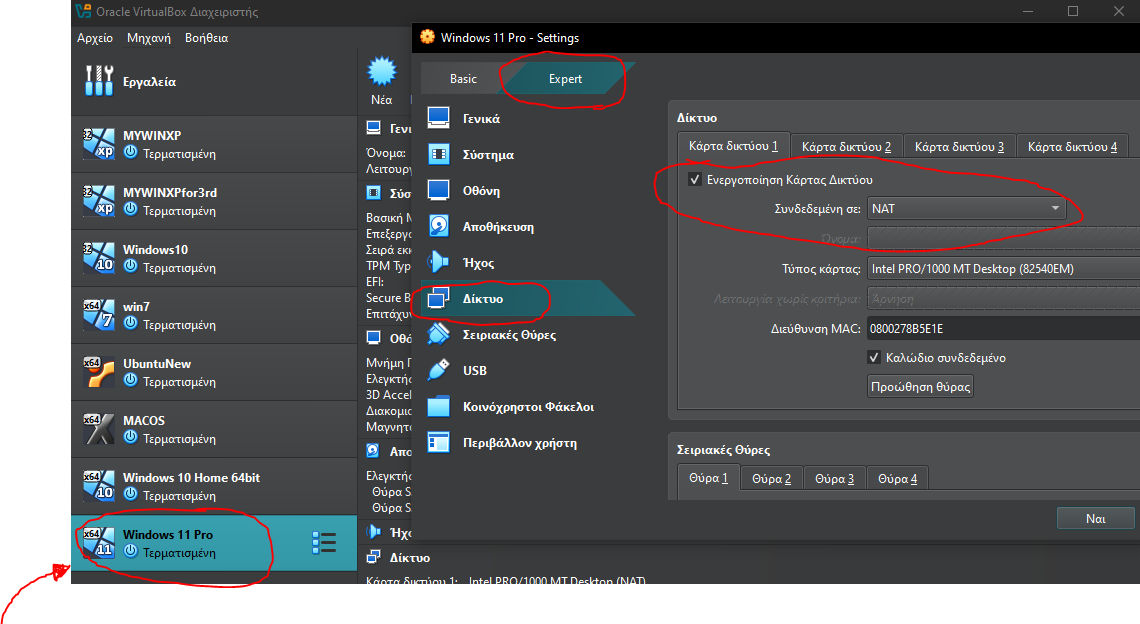This screenshot has height=624, width=1140.
Task: Select the Windows10 machine icon
Action: point(99,257)
